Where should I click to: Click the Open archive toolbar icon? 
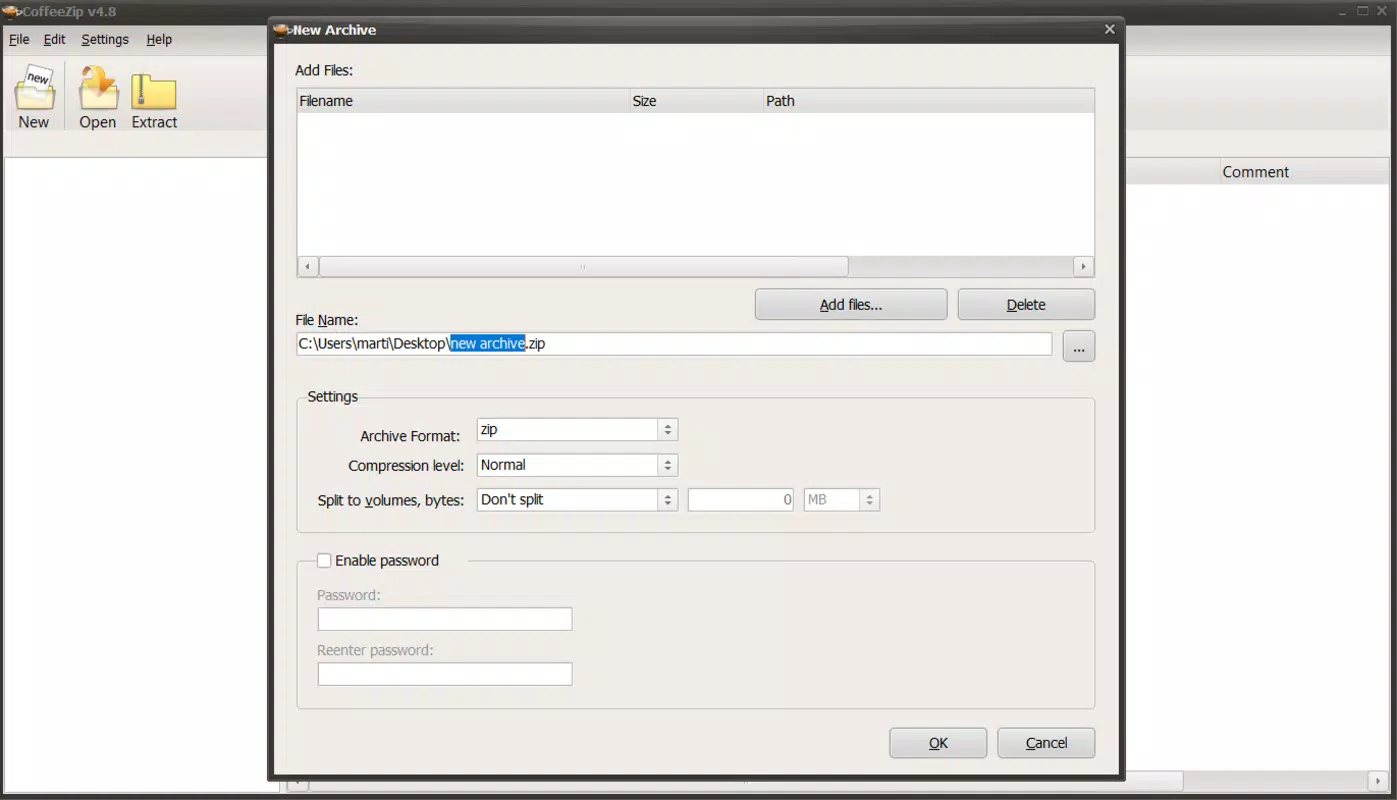pos(98,98)
